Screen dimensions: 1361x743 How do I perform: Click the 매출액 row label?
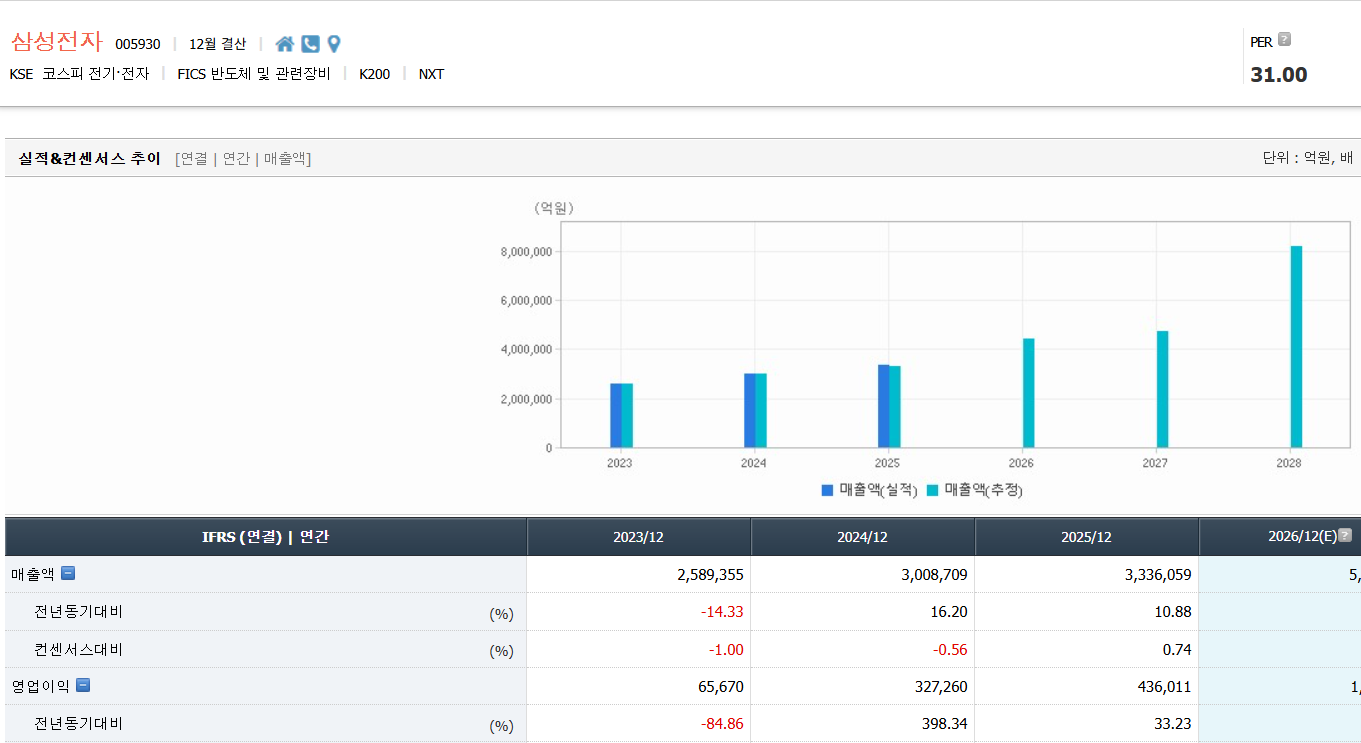coord(33,574)
